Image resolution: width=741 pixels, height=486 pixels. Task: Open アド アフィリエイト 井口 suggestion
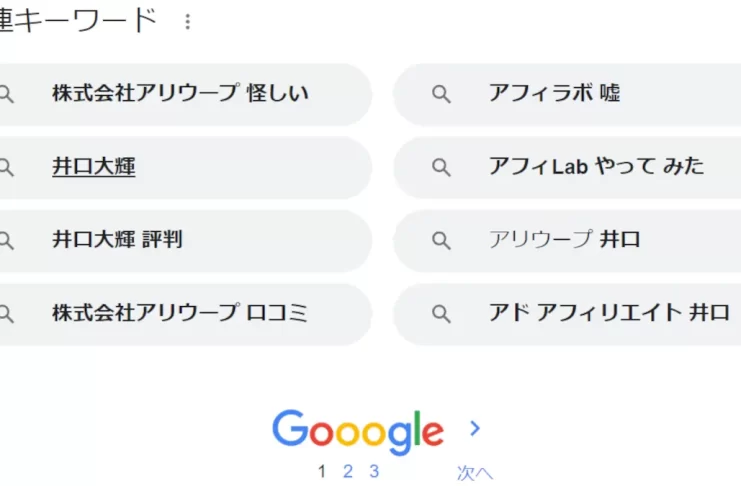(x=608, y=314)
